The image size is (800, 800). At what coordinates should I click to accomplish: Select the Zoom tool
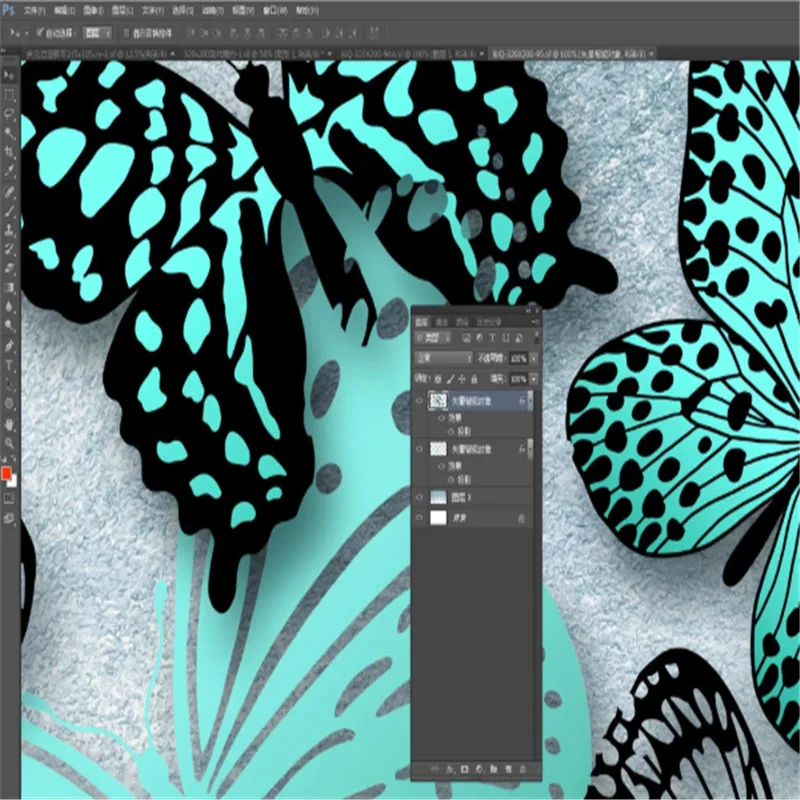9,442
